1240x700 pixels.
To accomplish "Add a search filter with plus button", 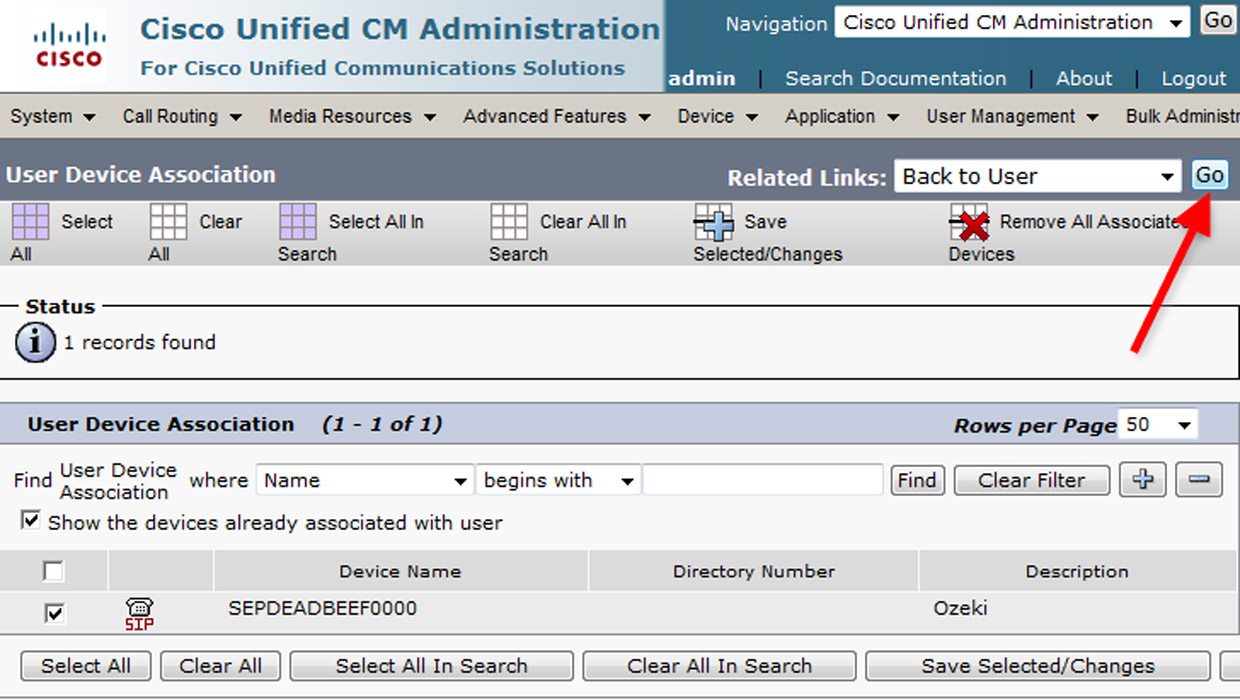I will (x=1143, y=480).
